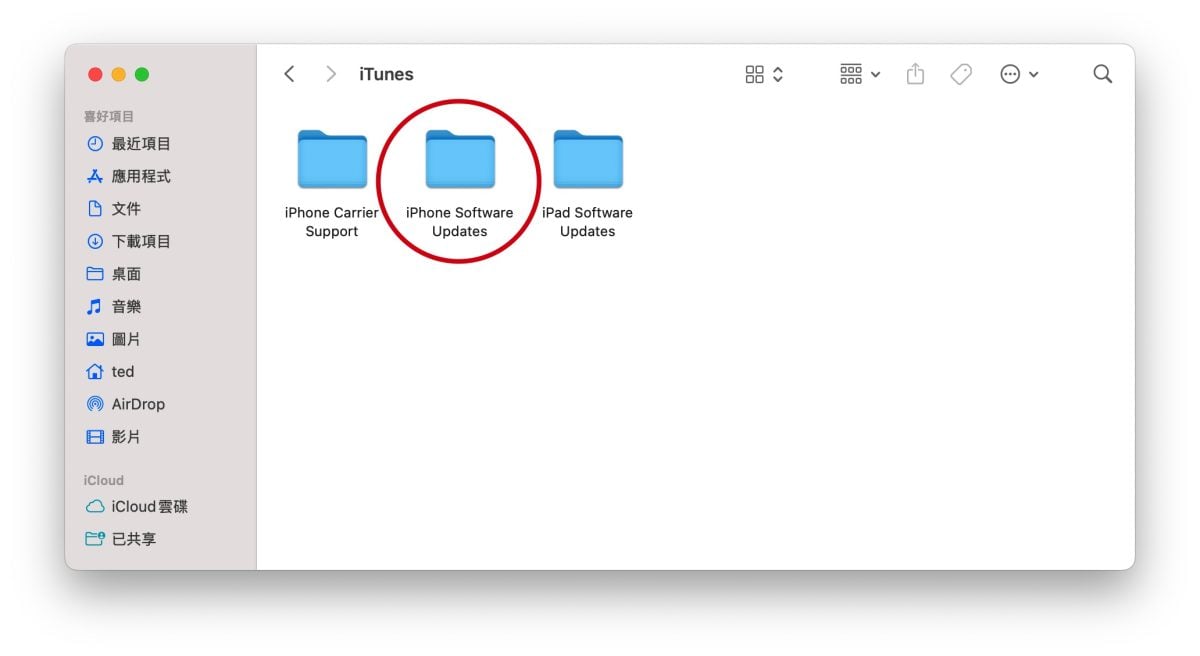The width and height of the screenshot is (1200, 656).
Task: Click the forward navigation arrow
Action: [x=331, y=74]
